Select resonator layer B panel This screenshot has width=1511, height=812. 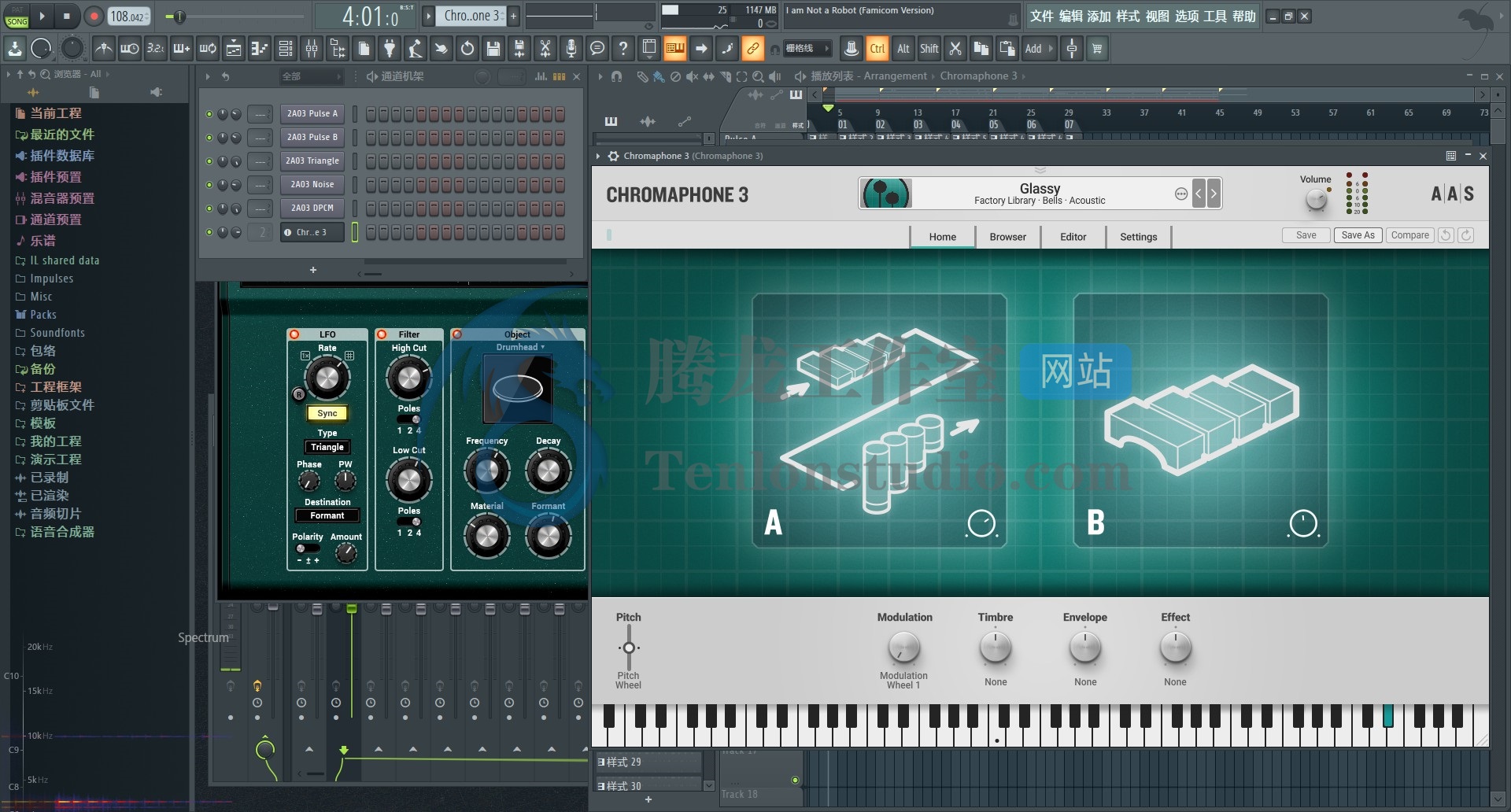pyautogui.click(x=1200, y=421)
